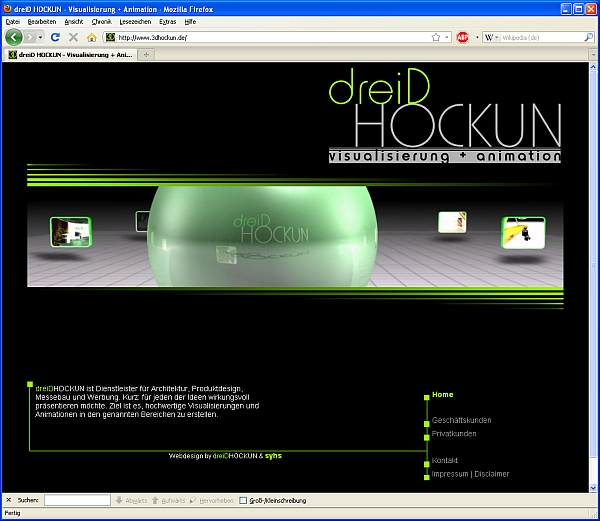Image resolution: width=600 pixels, height=521 pixels.
Task: Click the Fertig status bar text
Action: point(13,513)
